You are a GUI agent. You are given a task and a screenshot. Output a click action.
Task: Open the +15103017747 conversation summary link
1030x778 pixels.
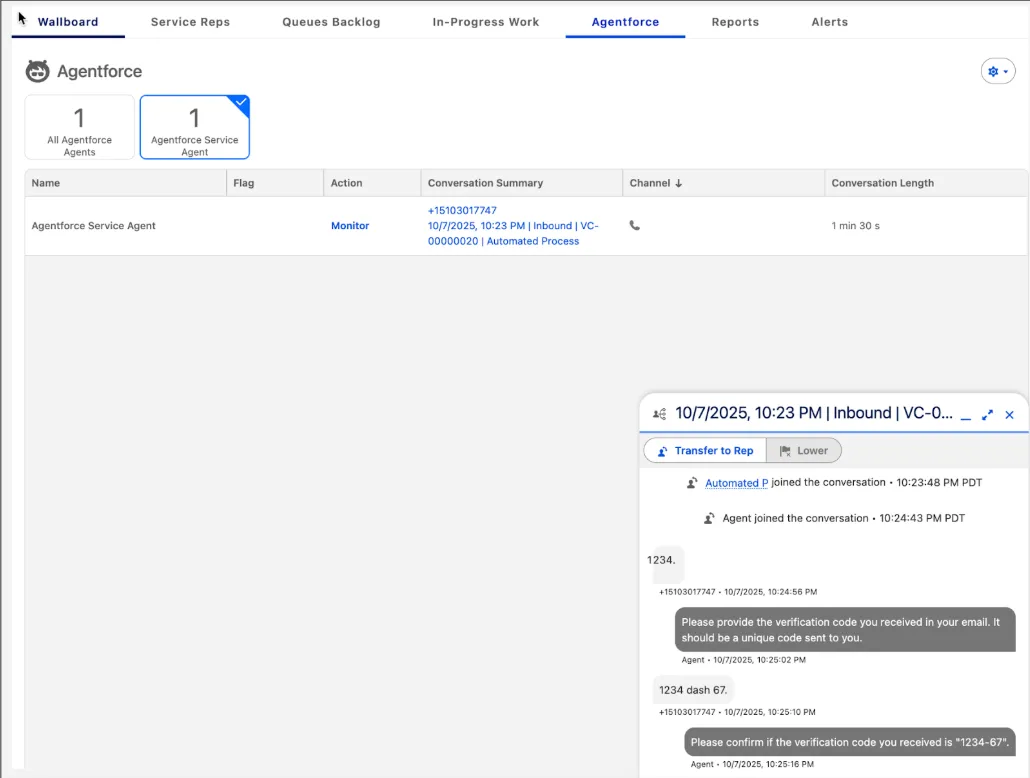pyautogui.click(x=462, y=211)
